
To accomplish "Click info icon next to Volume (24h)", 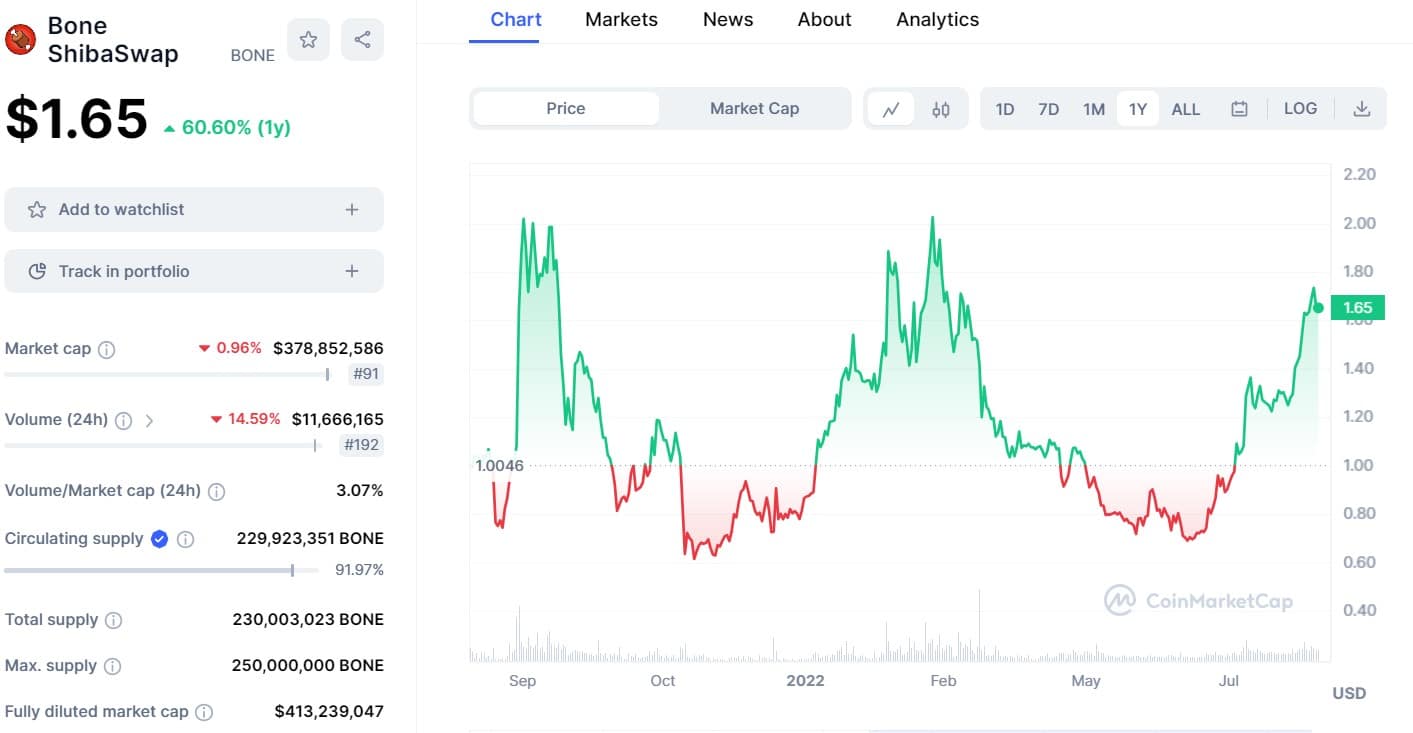I will (x=123, y=421).
